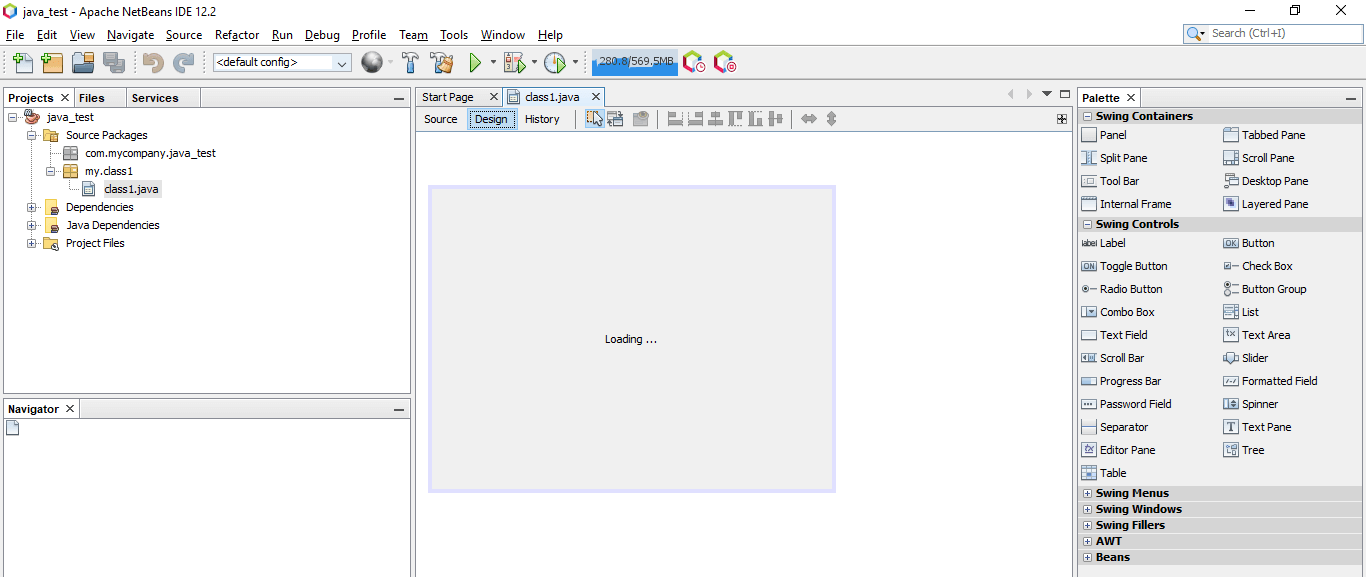The image size is (1366, 577).
Task: Click the Save All toolbar icon
Action: coord(113,63)
